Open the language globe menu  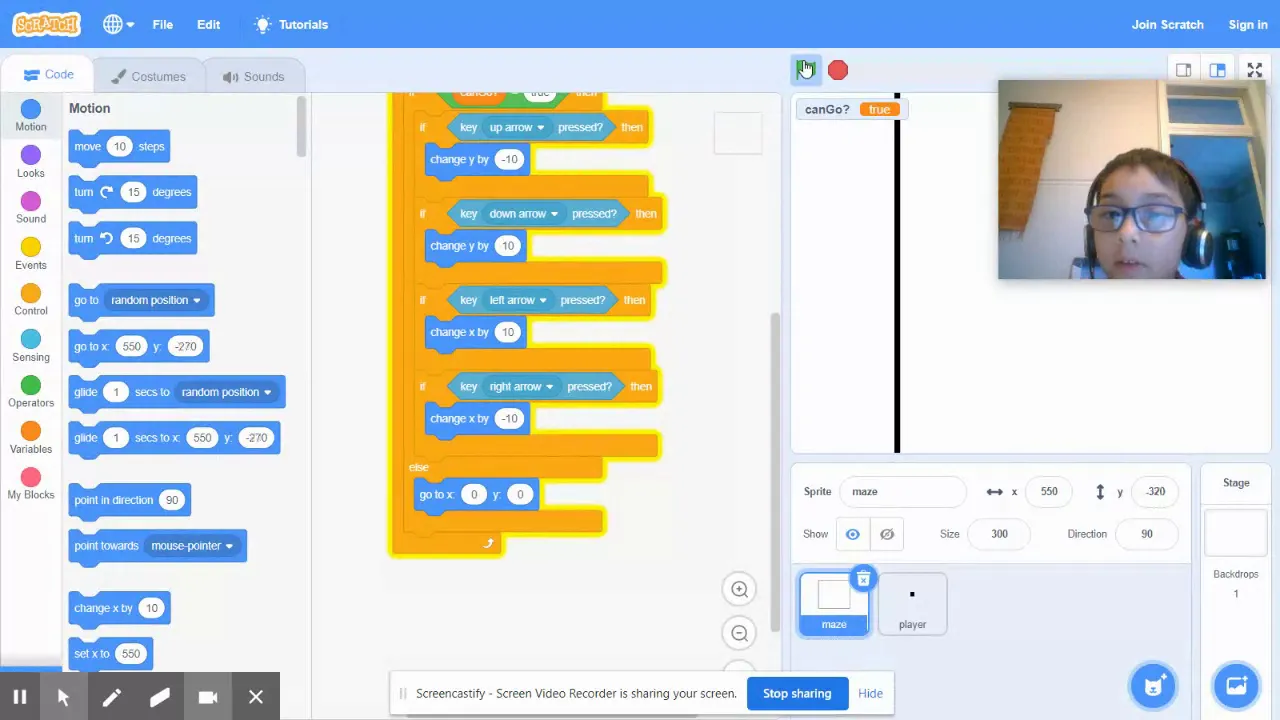point(119,24)
